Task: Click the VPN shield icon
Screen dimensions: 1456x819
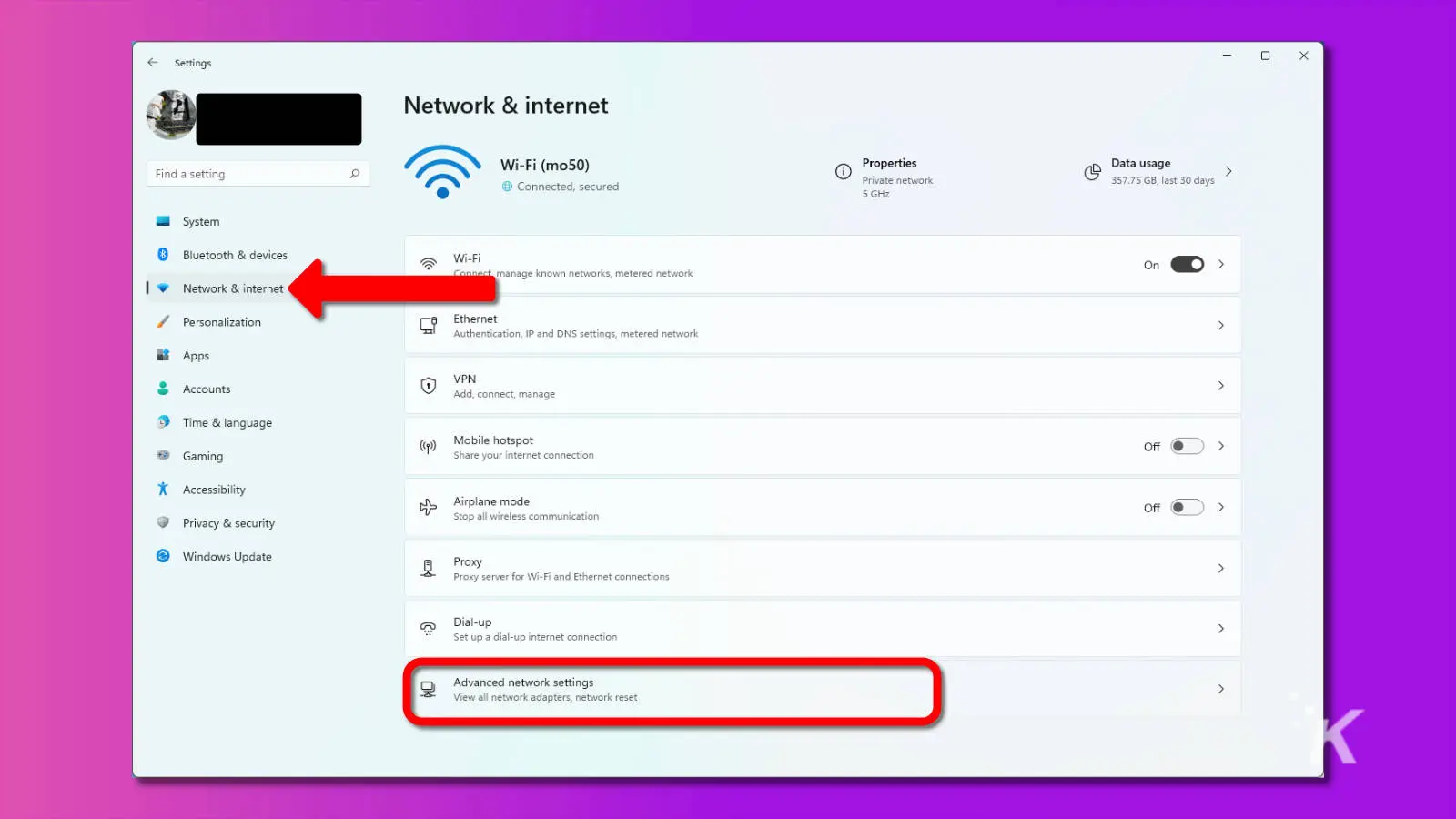Action: coord(428,386)
